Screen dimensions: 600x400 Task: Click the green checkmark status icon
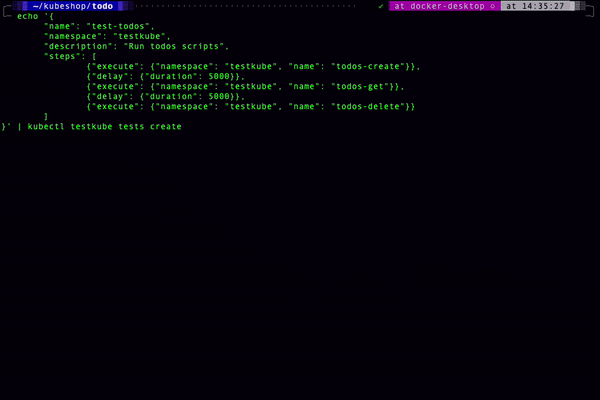point(381,6)
